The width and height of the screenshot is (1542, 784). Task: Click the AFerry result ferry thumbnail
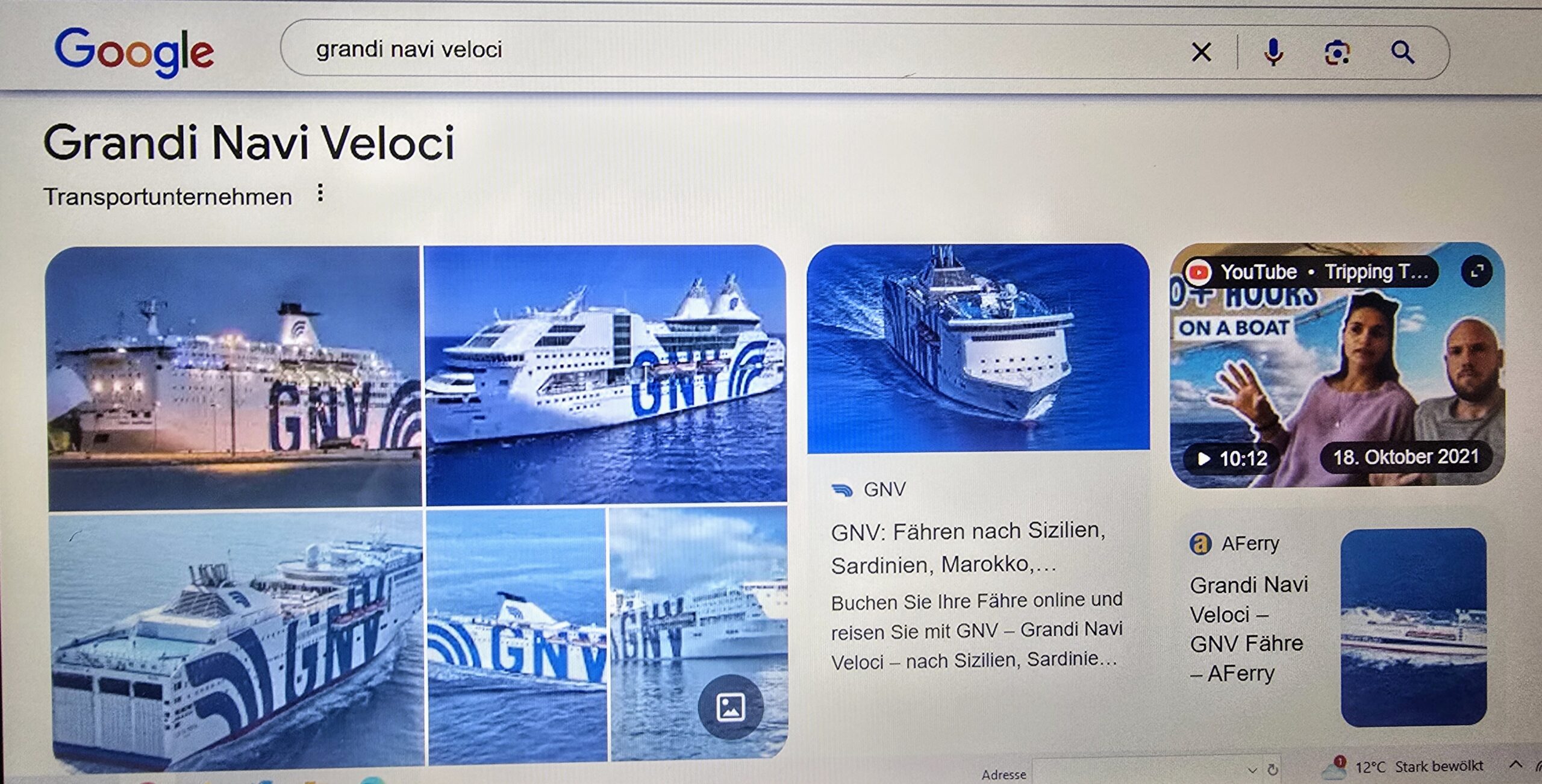pyautogui.click(x=1413, y=627)
